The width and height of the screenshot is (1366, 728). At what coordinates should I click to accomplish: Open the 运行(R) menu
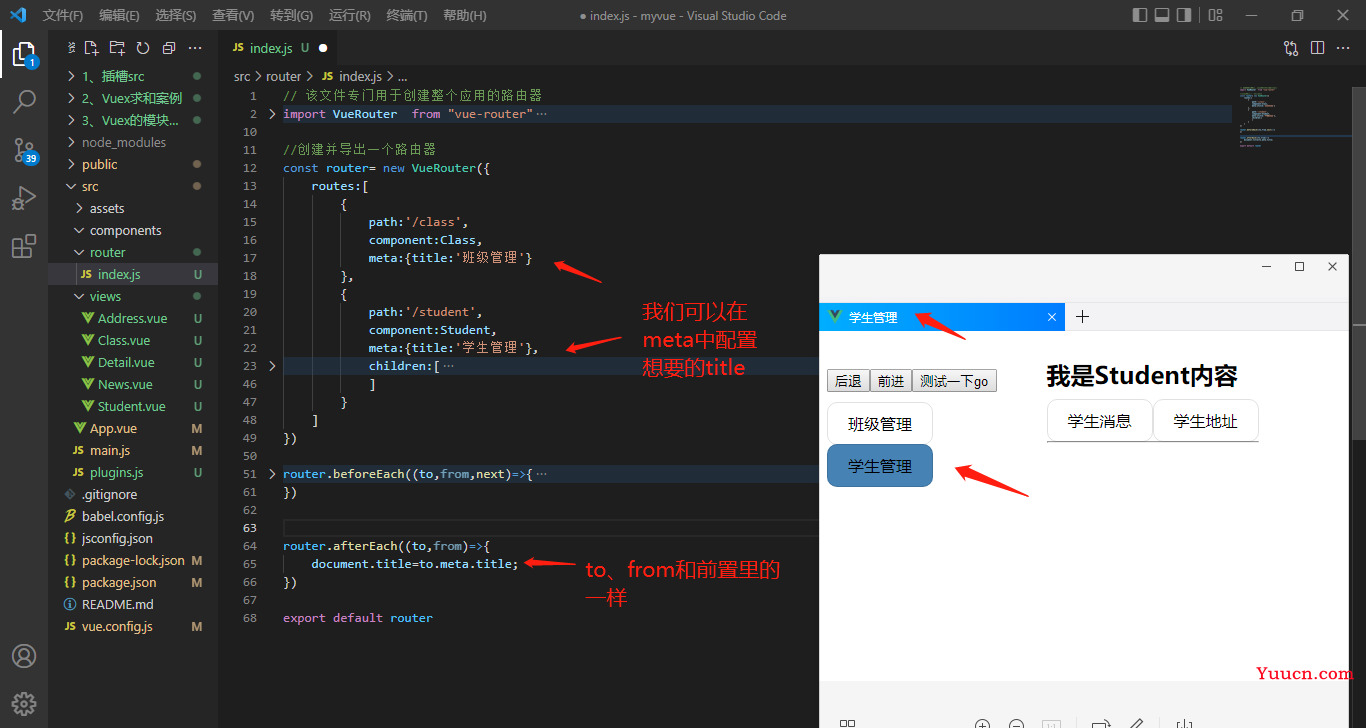(349, 15)
